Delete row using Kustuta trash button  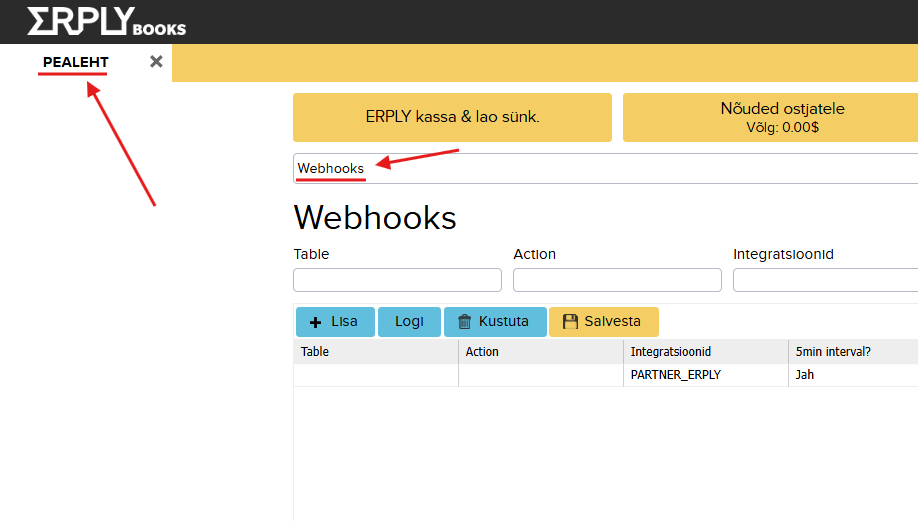(x=495, y=322)
